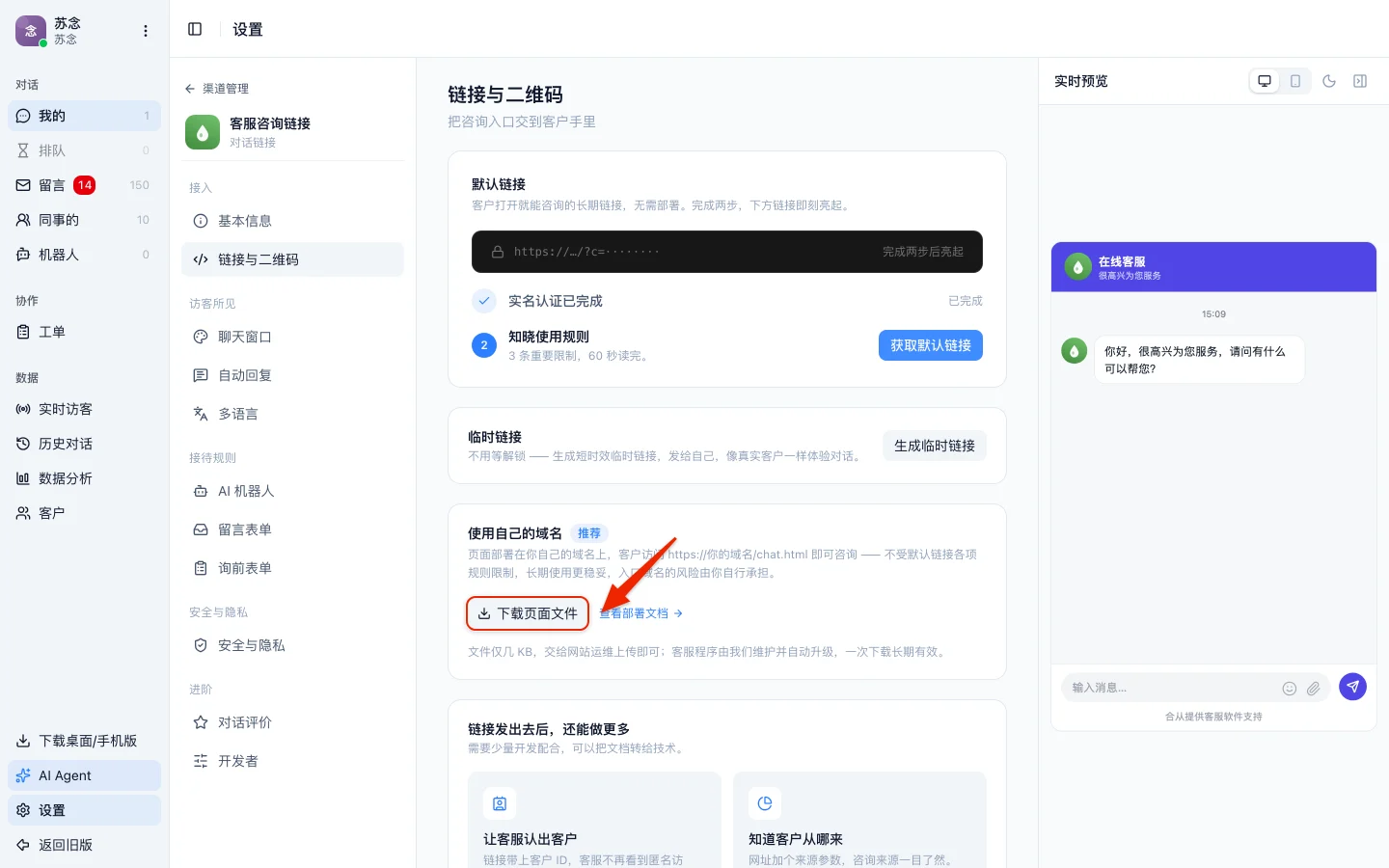Open 工单 tickets

pos(84,332)
